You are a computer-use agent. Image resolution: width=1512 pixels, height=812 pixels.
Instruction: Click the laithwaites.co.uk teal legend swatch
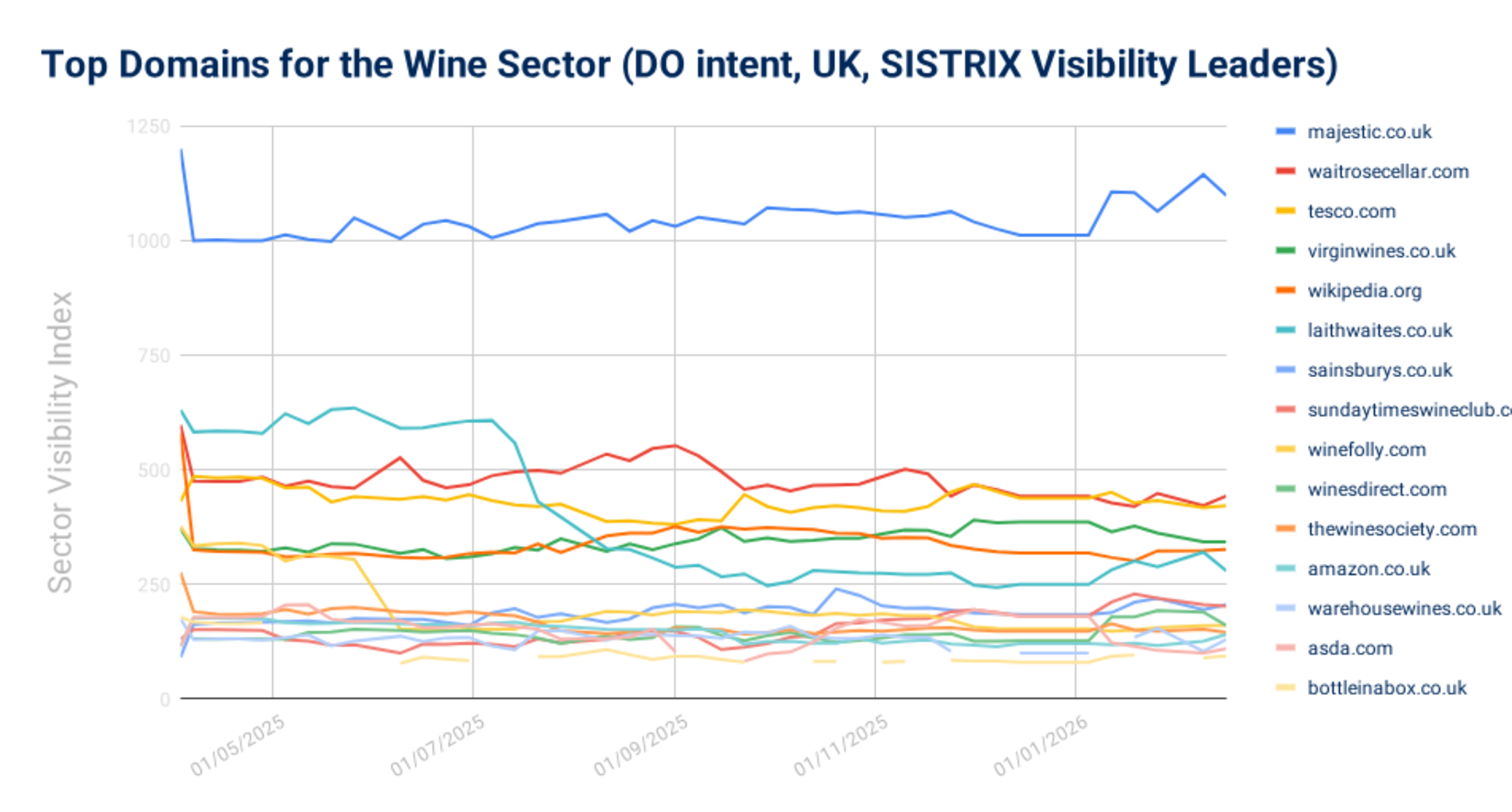pos(1285,330)
